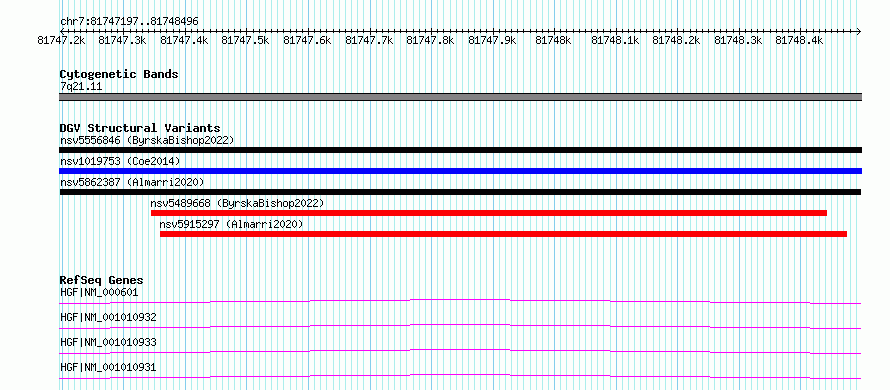Click the gray 7q21.11 cytogenetic band bar
This screenshot has width=890, height=390.
click(x=460, y=97)
